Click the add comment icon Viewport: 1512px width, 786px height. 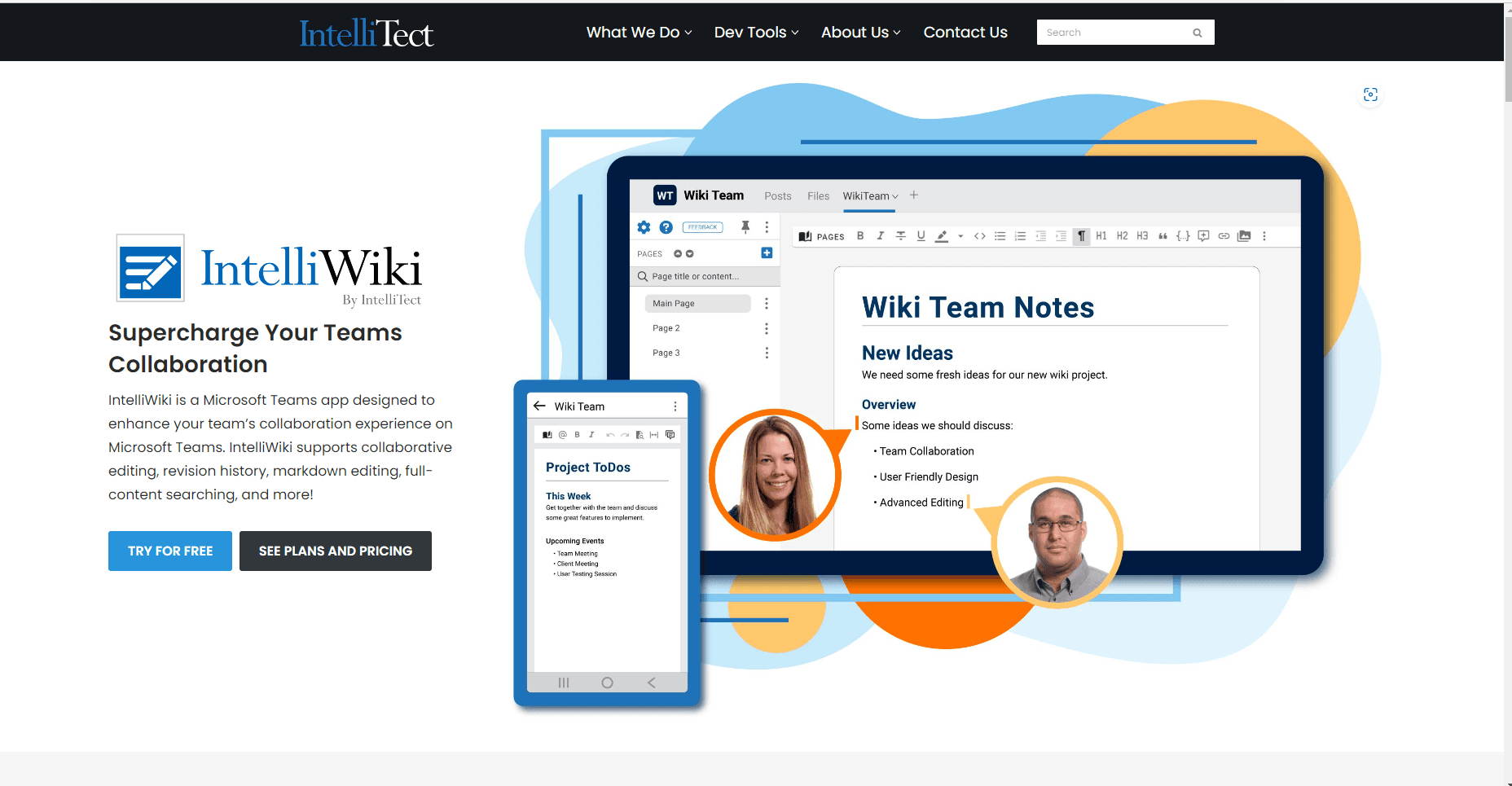(1203, 236)
